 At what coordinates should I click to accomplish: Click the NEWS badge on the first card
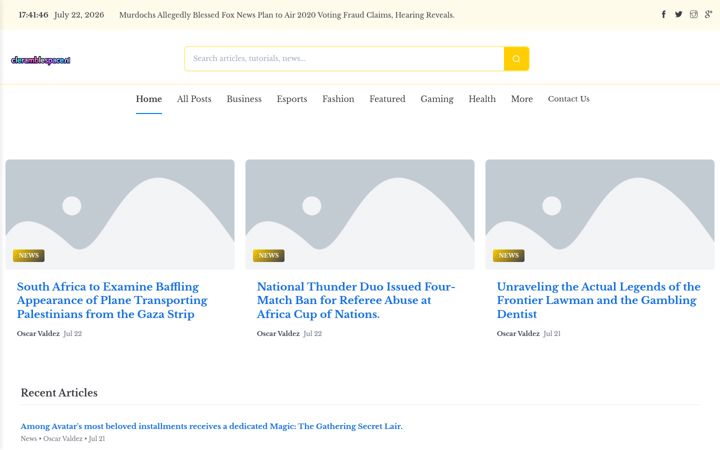click(28, 255)
